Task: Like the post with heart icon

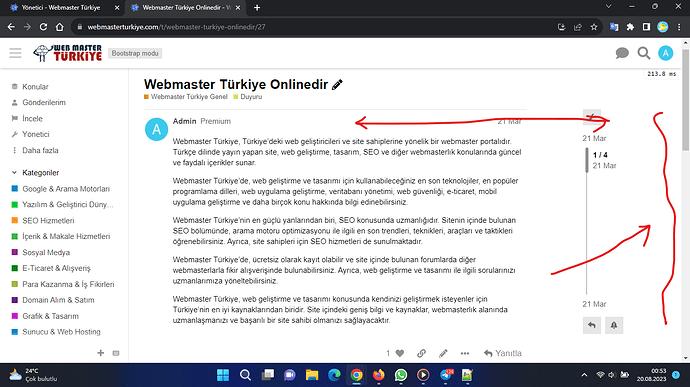Action: [x=400, y=353]
